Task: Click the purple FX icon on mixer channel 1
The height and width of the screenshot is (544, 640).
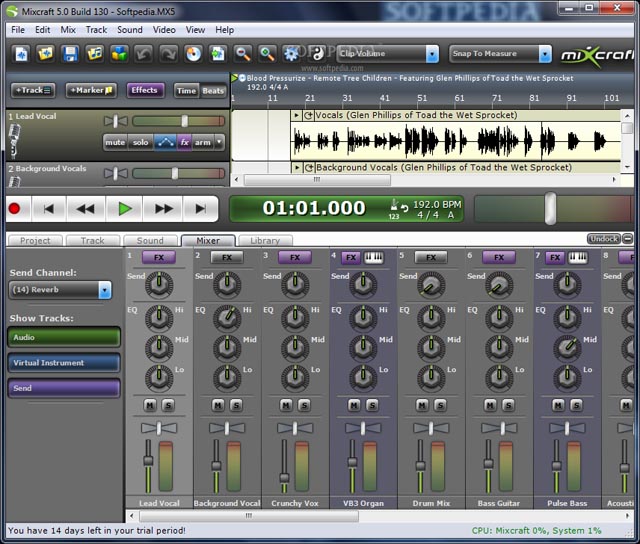Action: [159, 258]
